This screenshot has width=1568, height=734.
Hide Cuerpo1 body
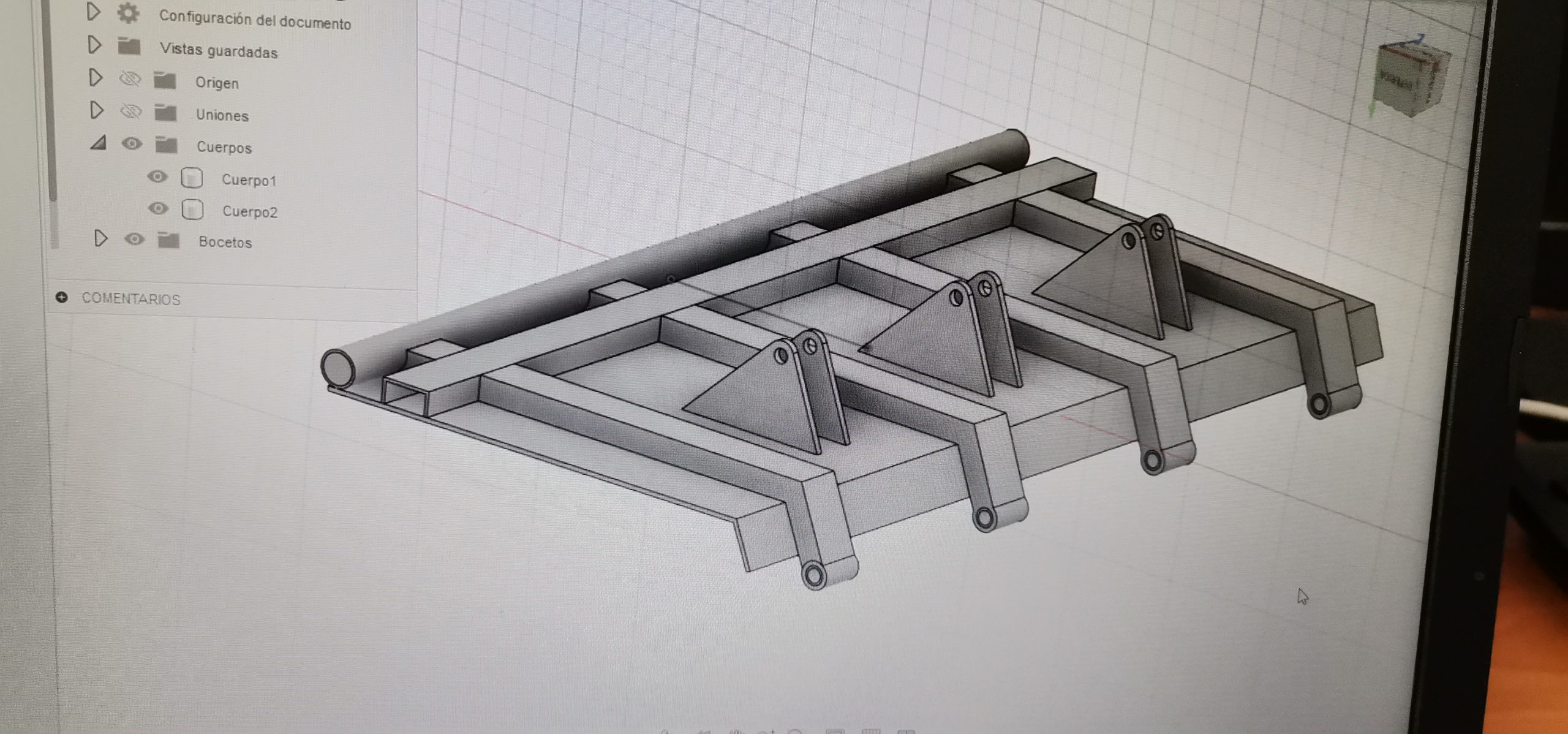[157, 176]
